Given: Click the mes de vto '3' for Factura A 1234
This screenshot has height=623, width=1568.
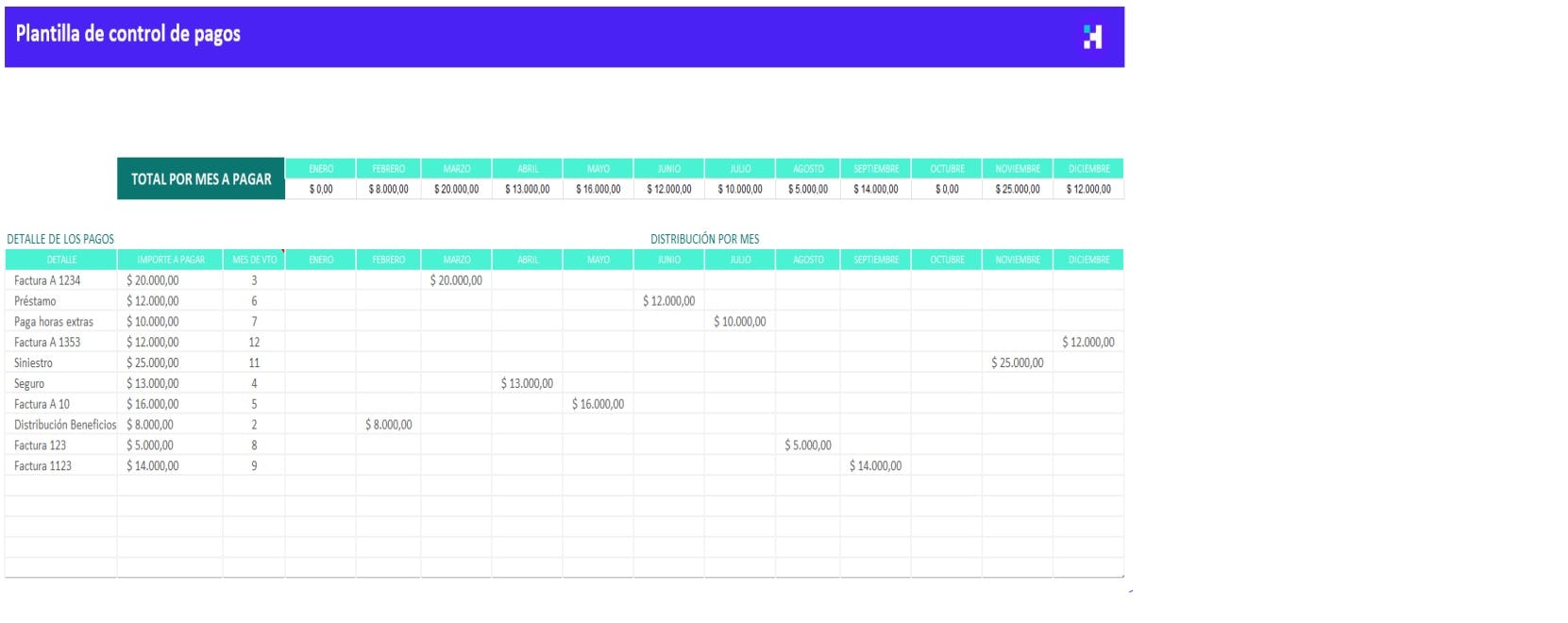Looking at the screenshot, I should pyautogui.click(x=255, y=280).
